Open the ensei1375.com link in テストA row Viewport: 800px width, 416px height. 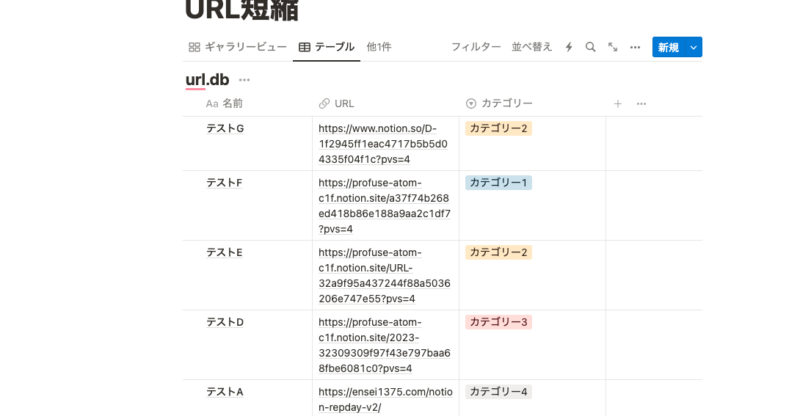click(x=385, y=400)
